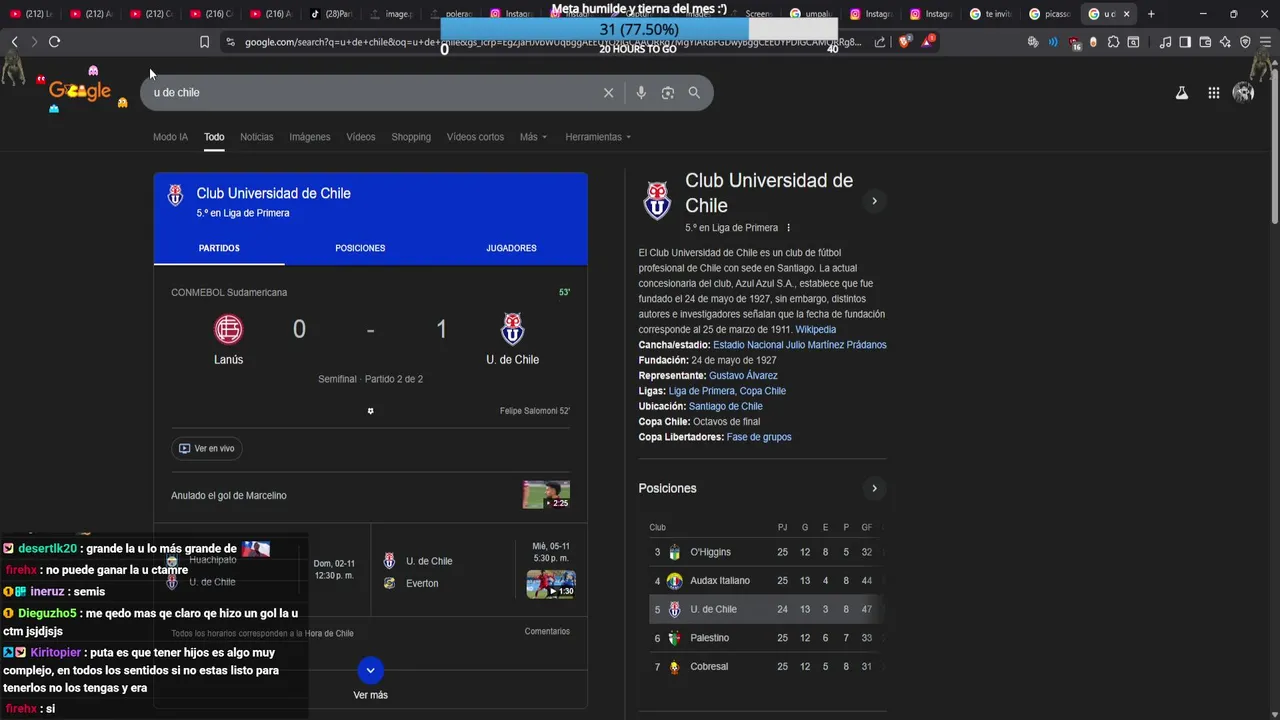Open the Leo AI sparkle icon

point(1225,42)
